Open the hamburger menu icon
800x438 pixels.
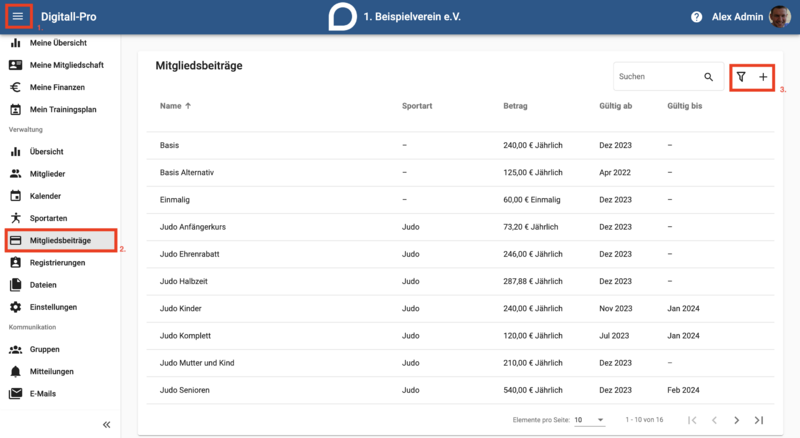point(18,16)
